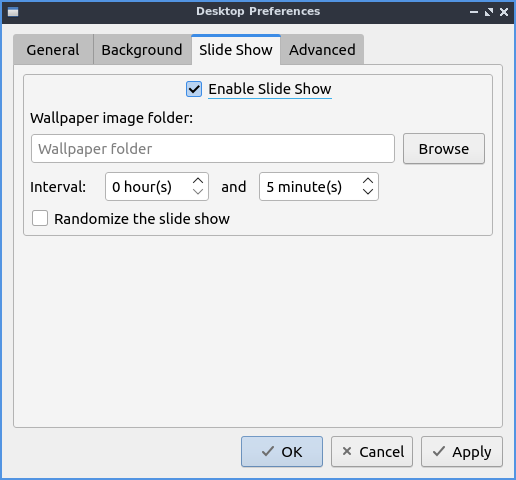Screen dimensions: 516x480
Task: Cancel the preferences changes
Action: point(372,452)
